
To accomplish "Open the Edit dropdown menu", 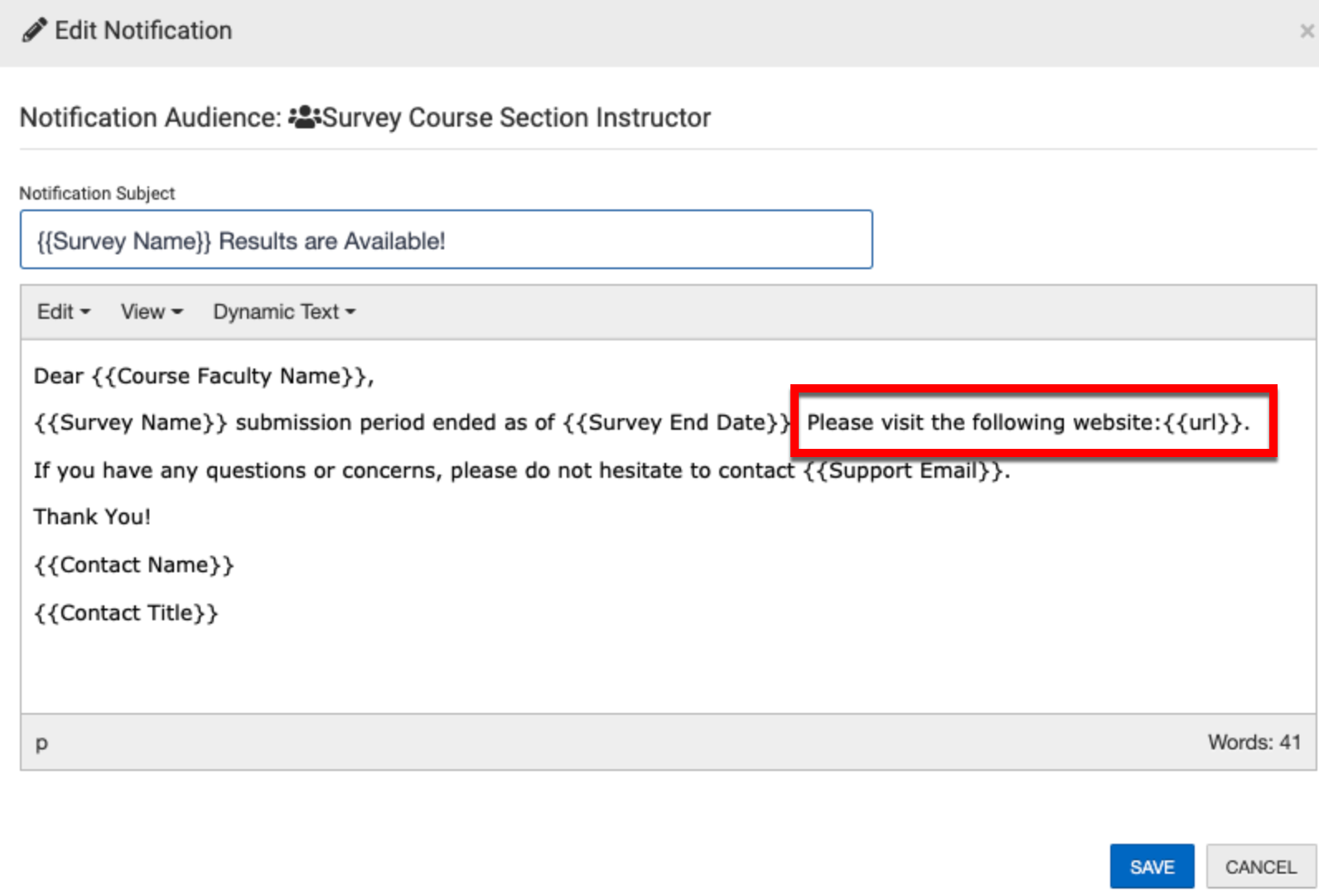I will [63, 312].
